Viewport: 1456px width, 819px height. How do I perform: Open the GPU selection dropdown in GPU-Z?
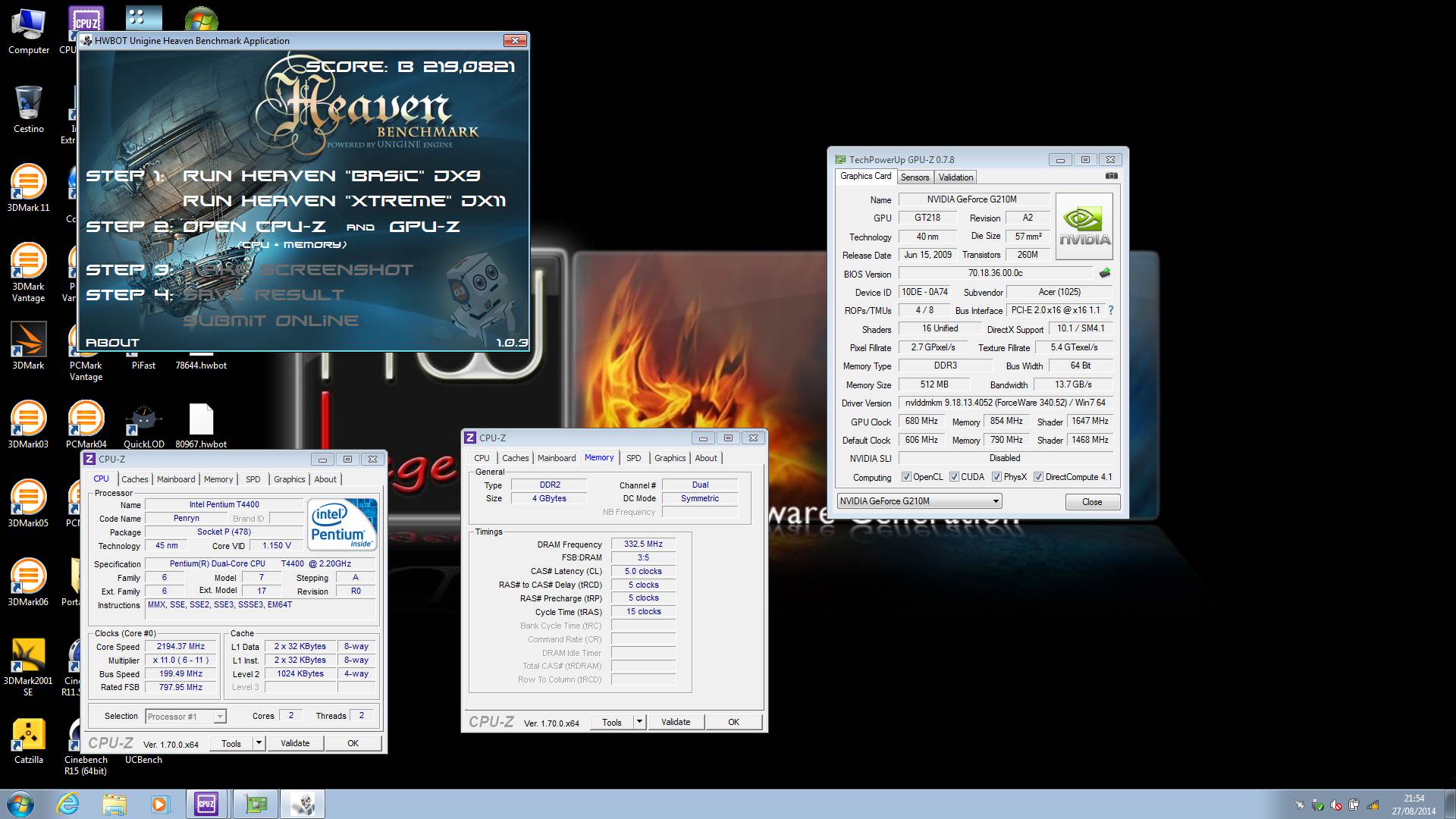(x=919, y=501)
